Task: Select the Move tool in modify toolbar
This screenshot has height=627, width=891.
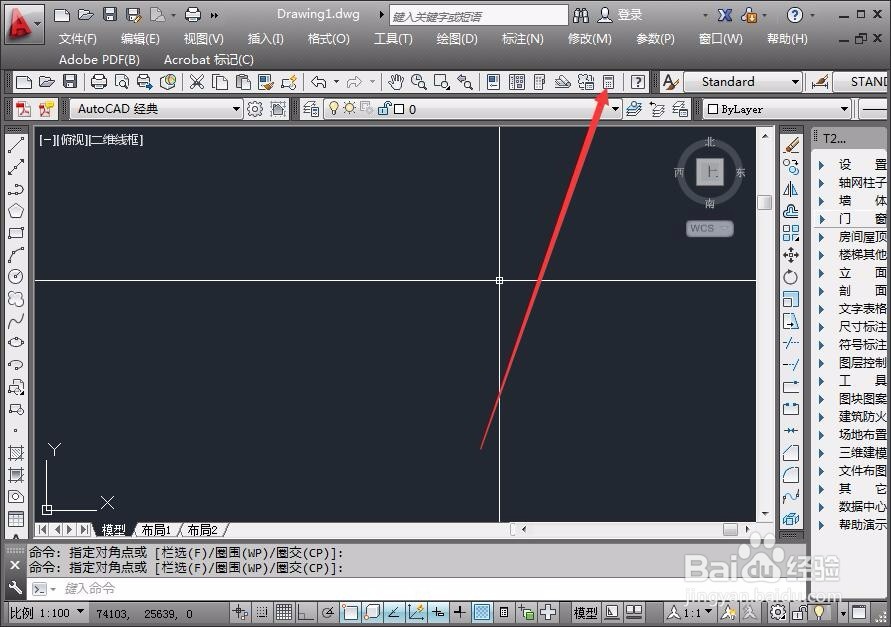Action: point(791,255)
